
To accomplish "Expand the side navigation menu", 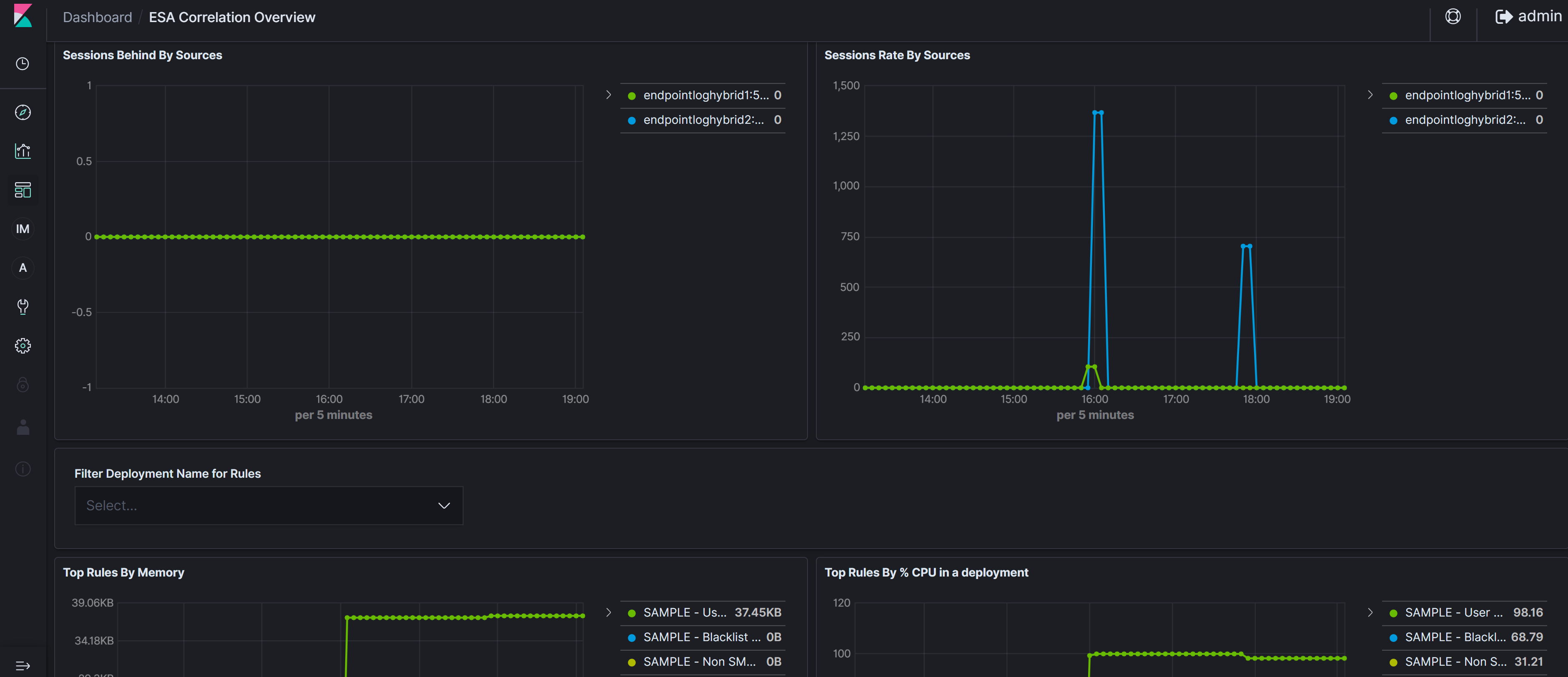I will [23, 665].
